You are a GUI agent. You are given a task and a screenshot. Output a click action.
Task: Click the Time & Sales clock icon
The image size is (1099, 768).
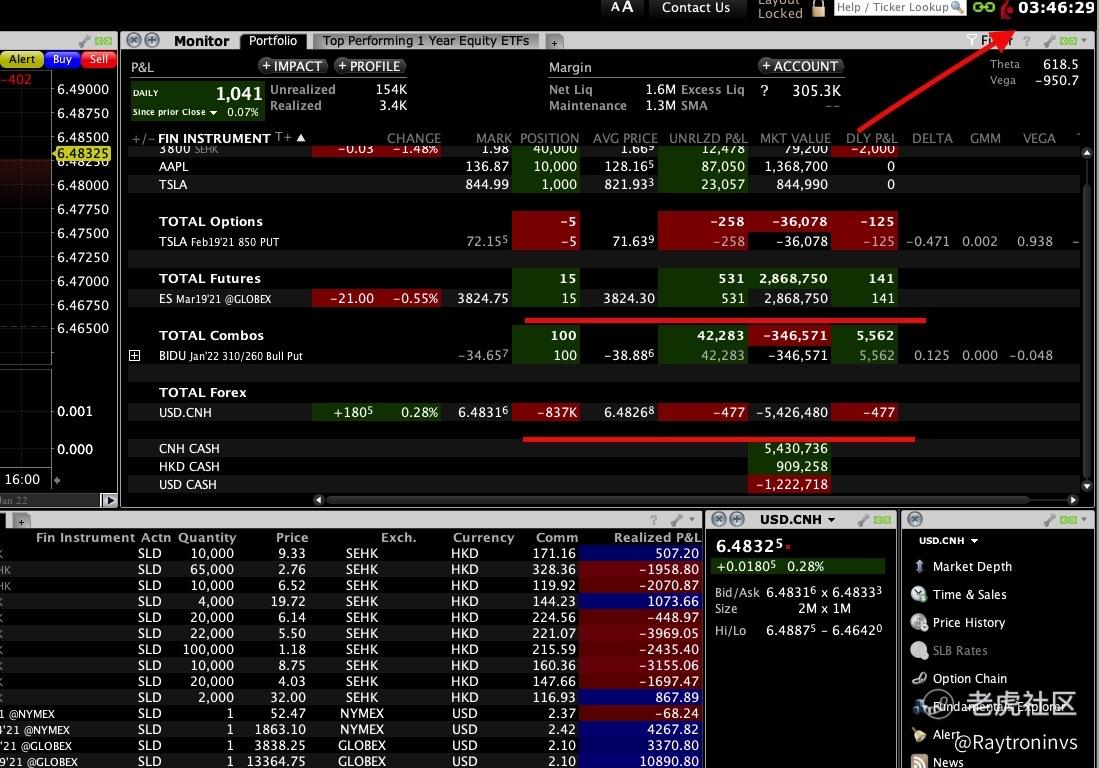[x=919, y=594]
